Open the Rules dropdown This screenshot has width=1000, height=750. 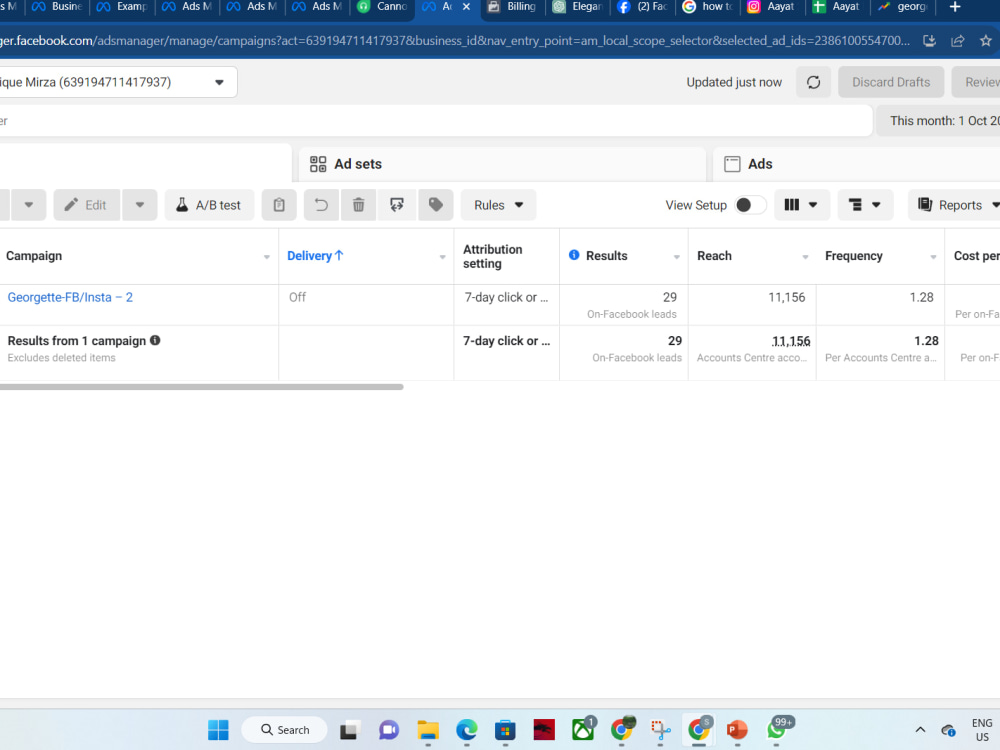pos(498,205)
